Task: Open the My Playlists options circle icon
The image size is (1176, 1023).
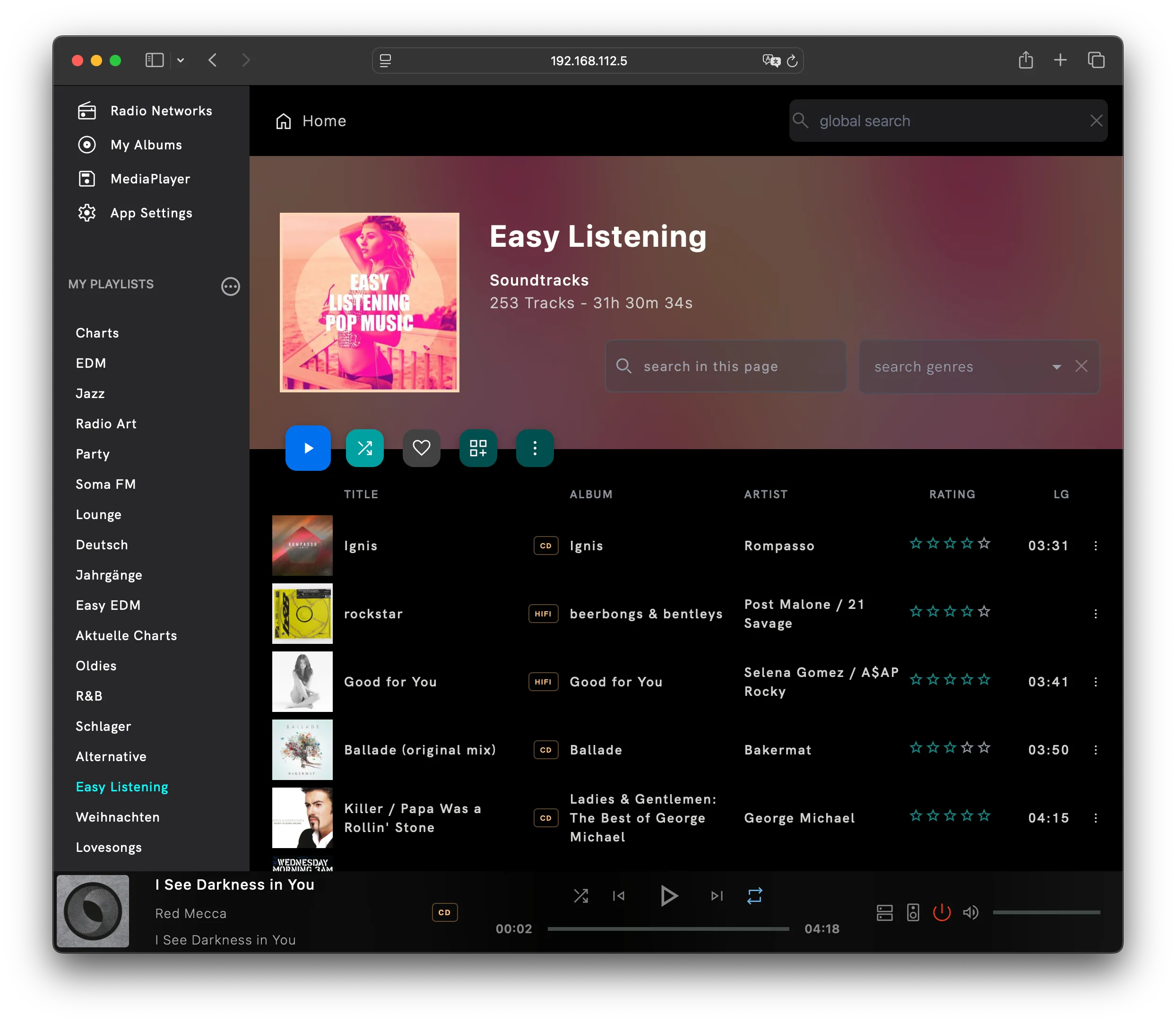Action: [x=231, y=286]
